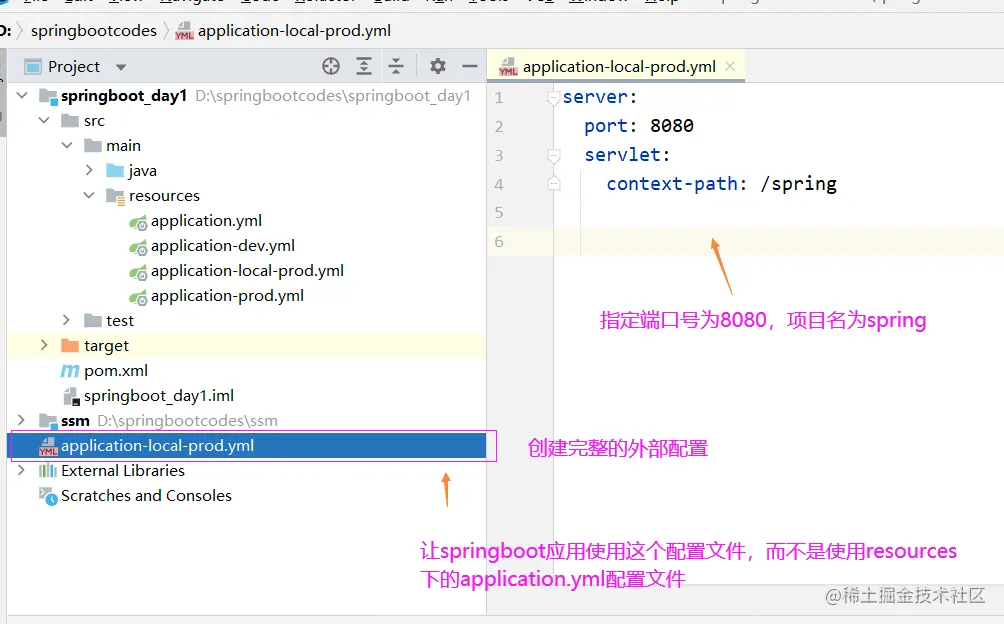Click the /spring value on line 4

click(798, 184)
